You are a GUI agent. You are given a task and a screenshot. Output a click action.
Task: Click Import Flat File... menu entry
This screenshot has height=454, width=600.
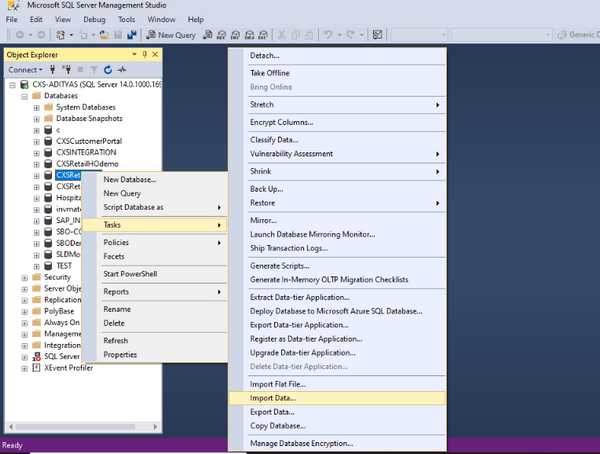coord(337,384)
